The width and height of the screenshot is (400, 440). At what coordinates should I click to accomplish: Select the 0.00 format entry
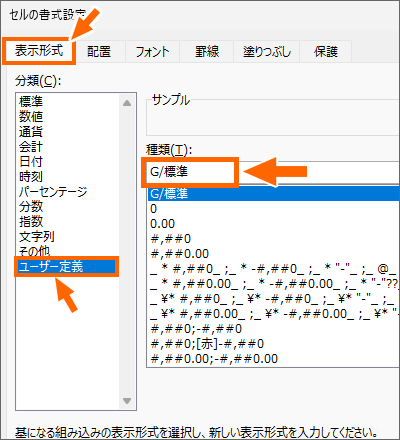(273, 224)
